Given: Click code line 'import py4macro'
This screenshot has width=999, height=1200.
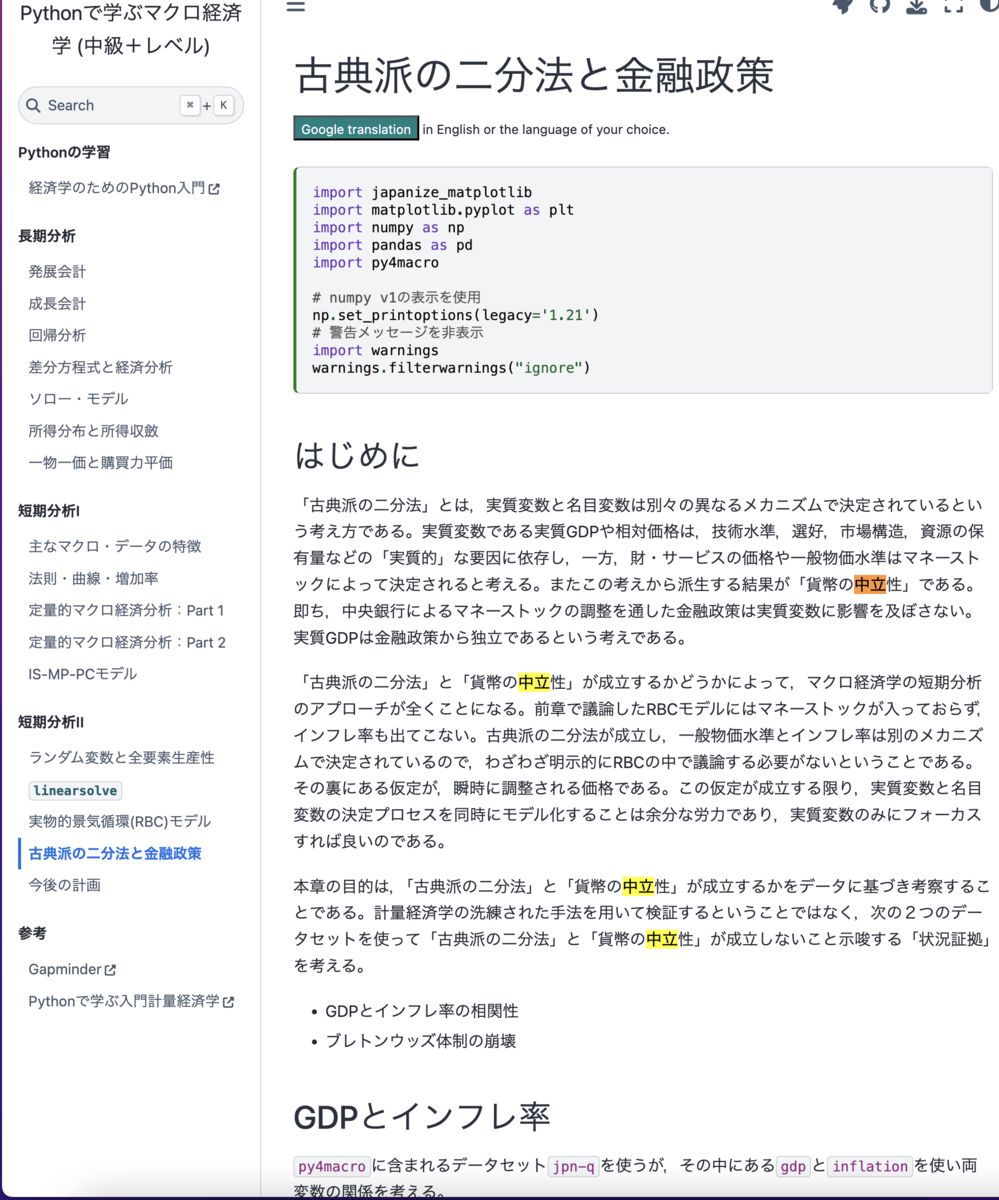Looking at the screenshot, I should [x=375, y=263].
